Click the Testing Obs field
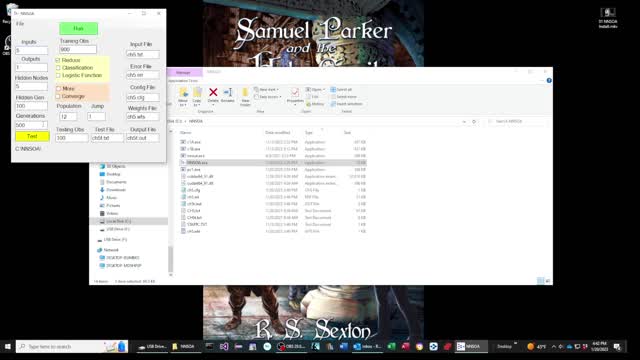This screenshot has width=640, height=360. [x=71, y=138]
